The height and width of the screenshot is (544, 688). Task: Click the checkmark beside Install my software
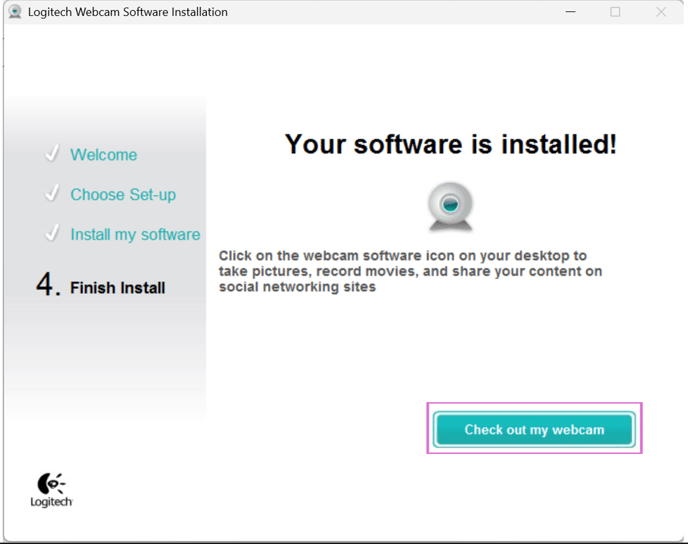[52, 234]
